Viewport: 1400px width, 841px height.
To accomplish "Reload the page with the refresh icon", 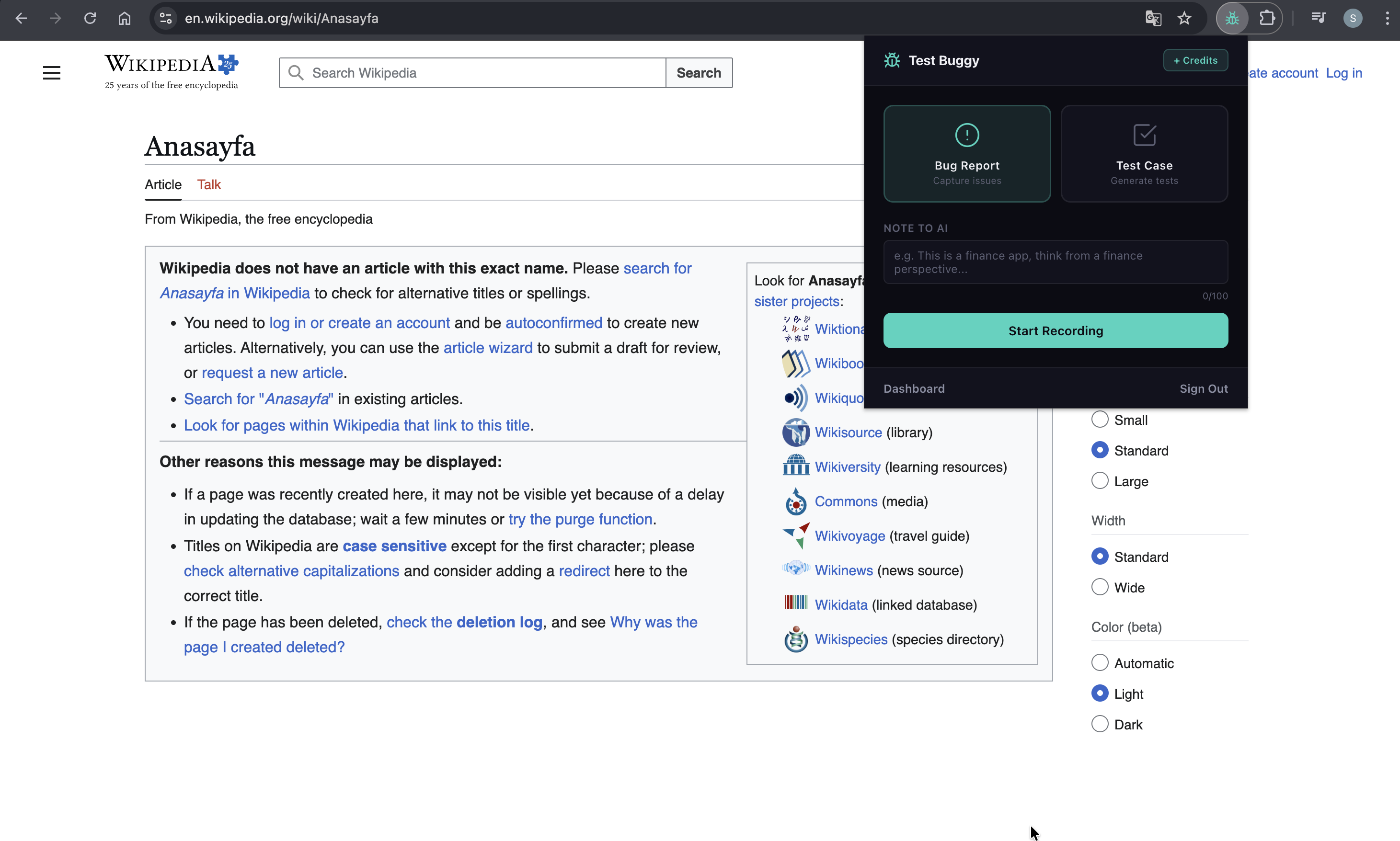I will point(90,18).
